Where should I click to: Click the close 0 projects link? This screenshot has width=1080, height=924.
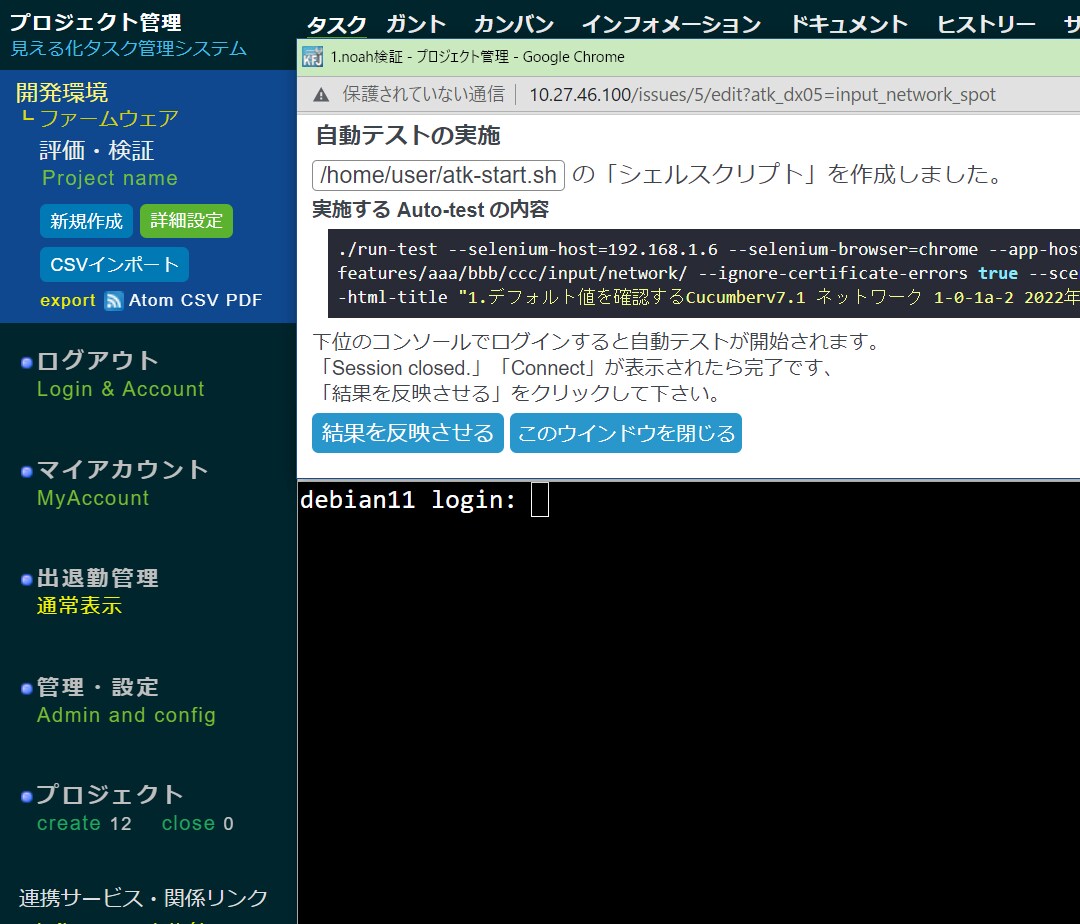click(198, 823)
